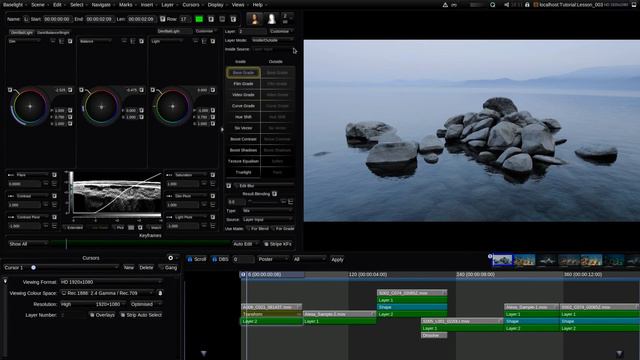Open the Views menu
Screen dimensions: 640x360
click(238, 5)
